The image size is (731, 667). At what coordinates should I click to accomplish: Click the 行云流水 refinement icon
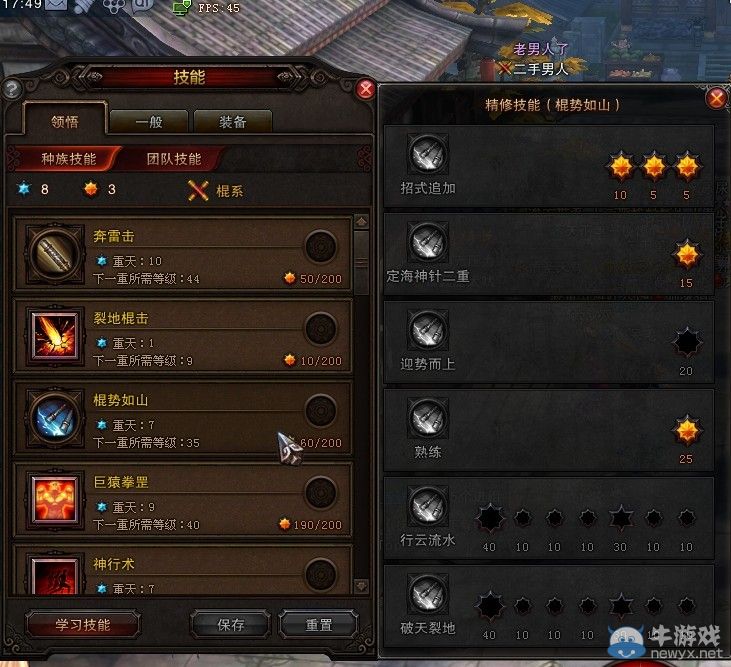click(x=428, y=506)
